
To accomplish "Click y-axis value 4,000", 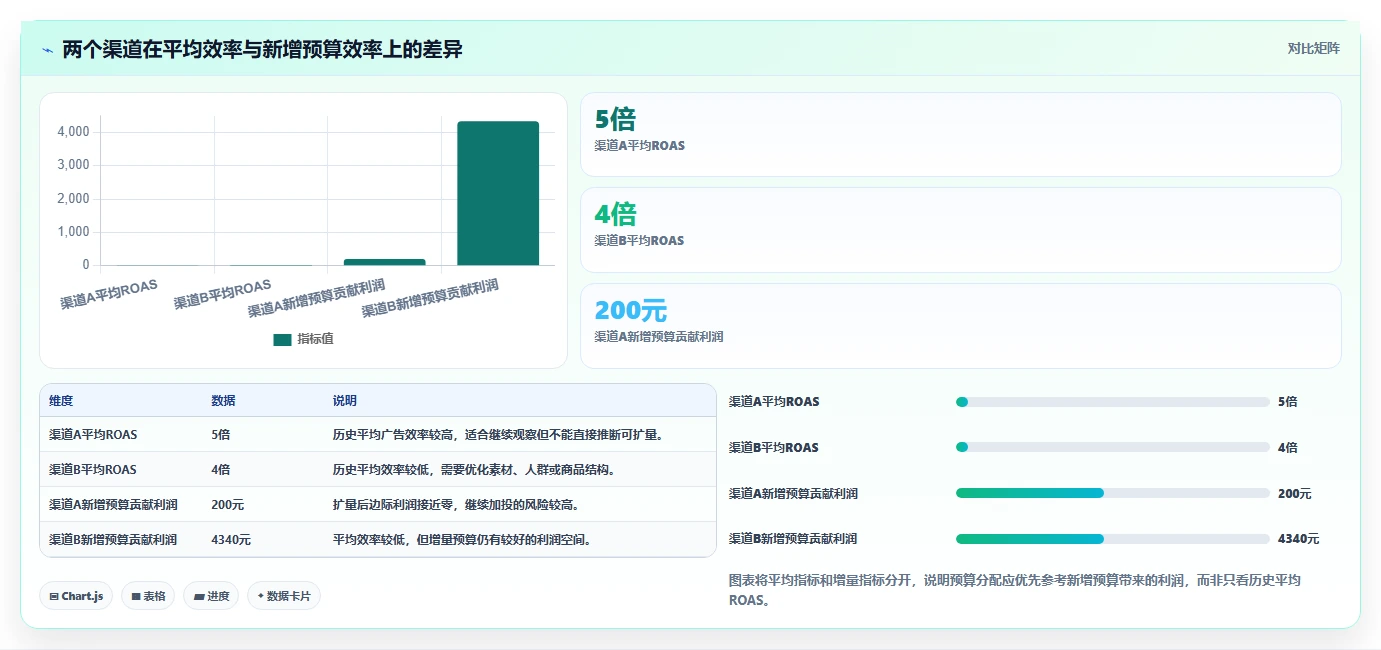I will point(74,132).
